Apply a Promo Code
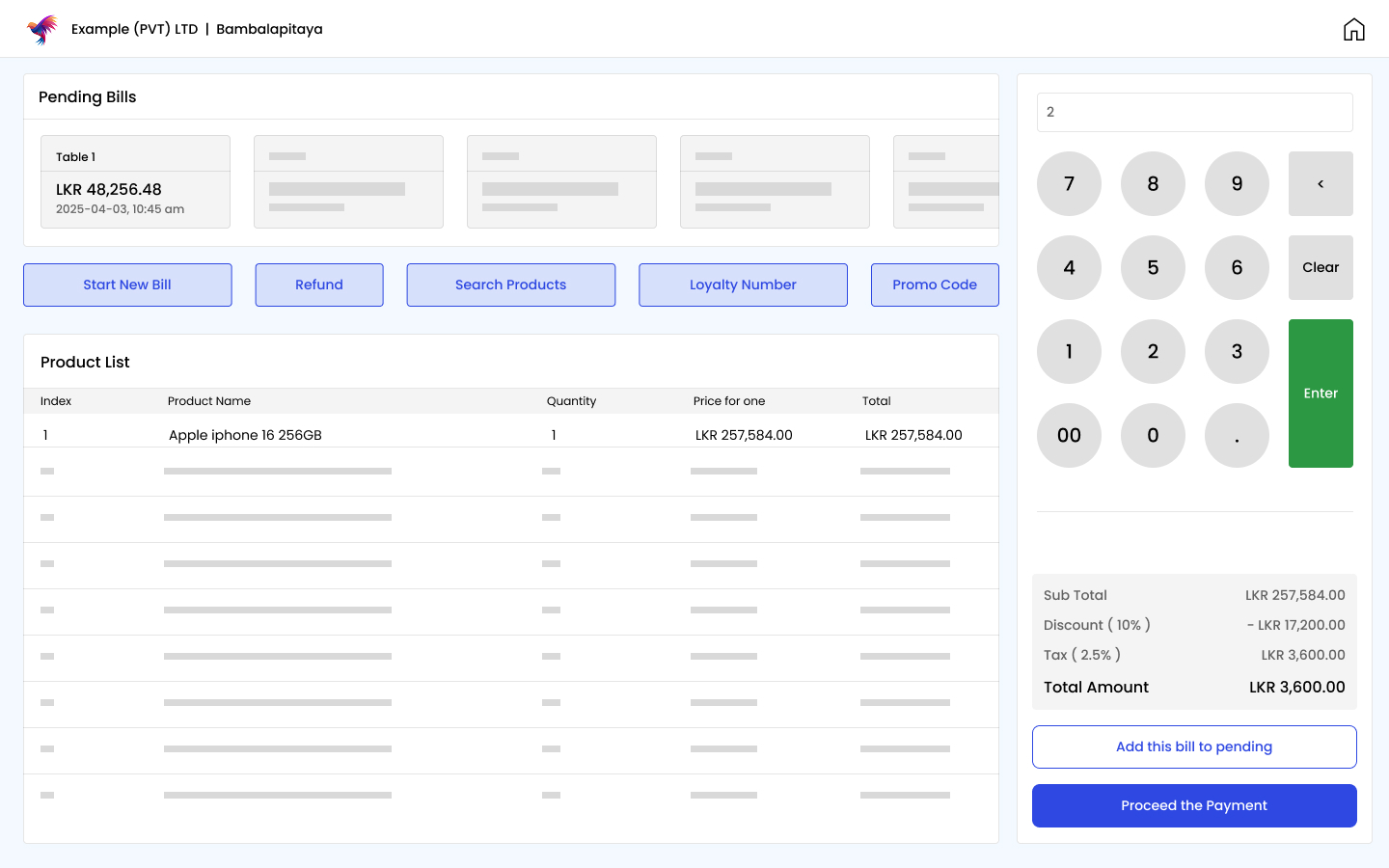 point(934,285)
